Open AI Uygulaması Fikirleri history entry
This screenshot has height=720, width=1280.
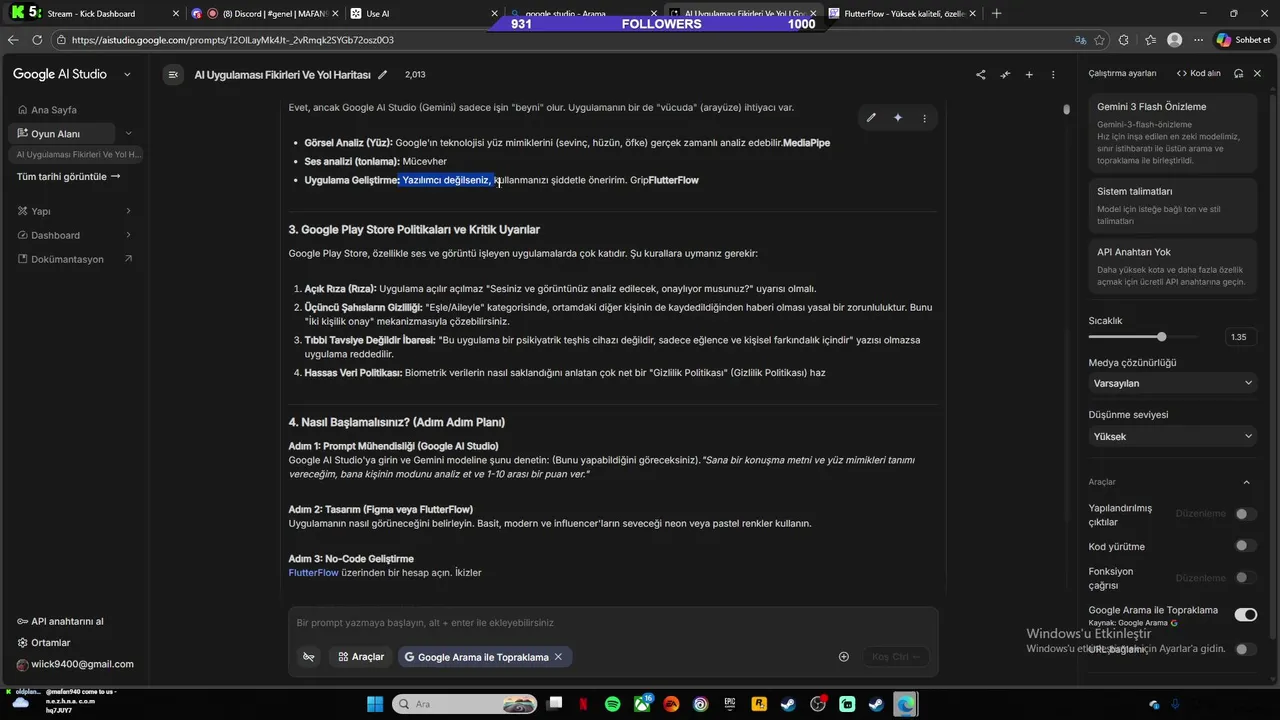(x=77, y=155)
